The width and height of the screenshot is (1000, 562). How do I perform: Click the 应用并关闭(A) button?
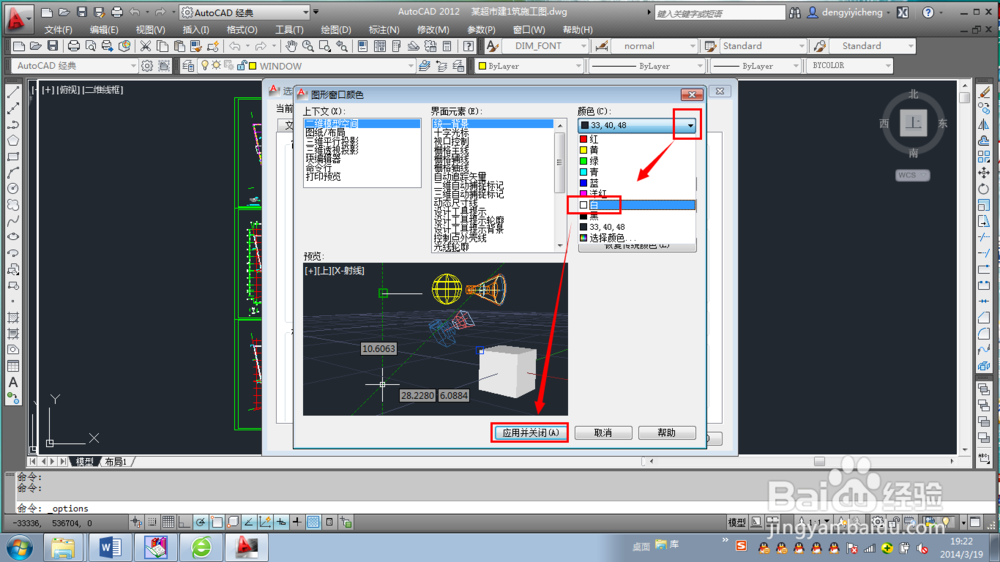click(530, 433)
